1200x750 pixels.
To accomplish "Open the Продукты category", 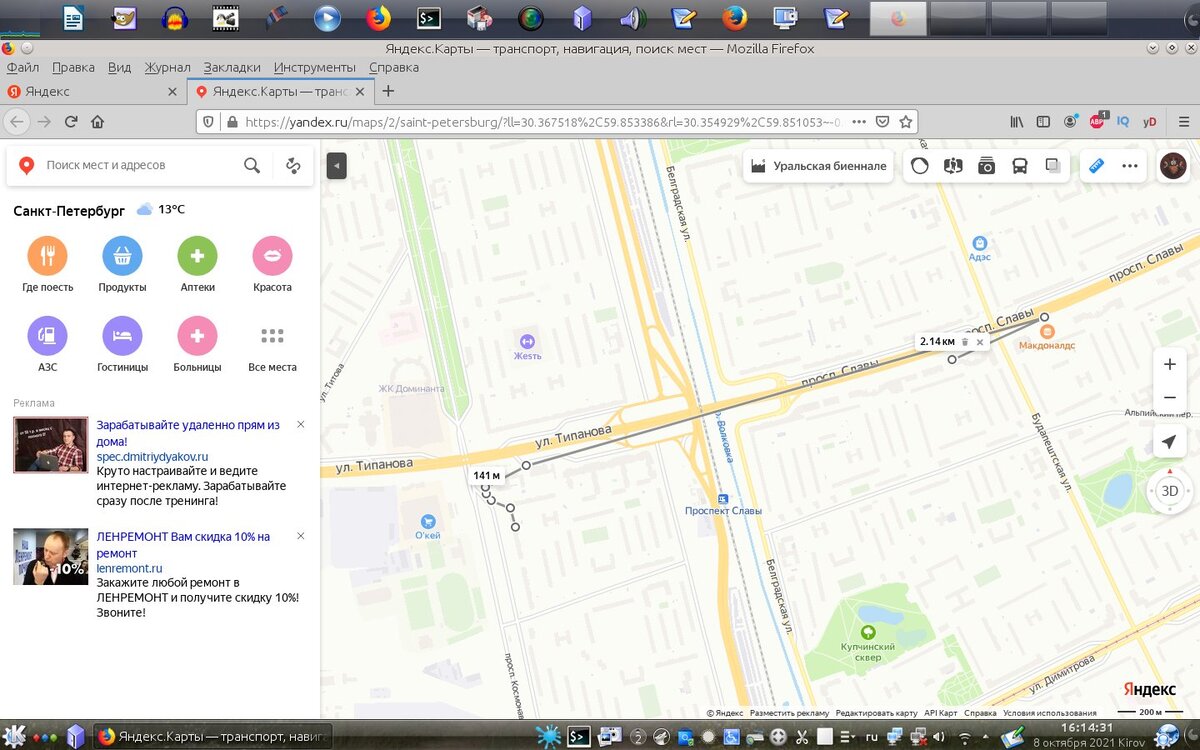I will tap(122, 264).
